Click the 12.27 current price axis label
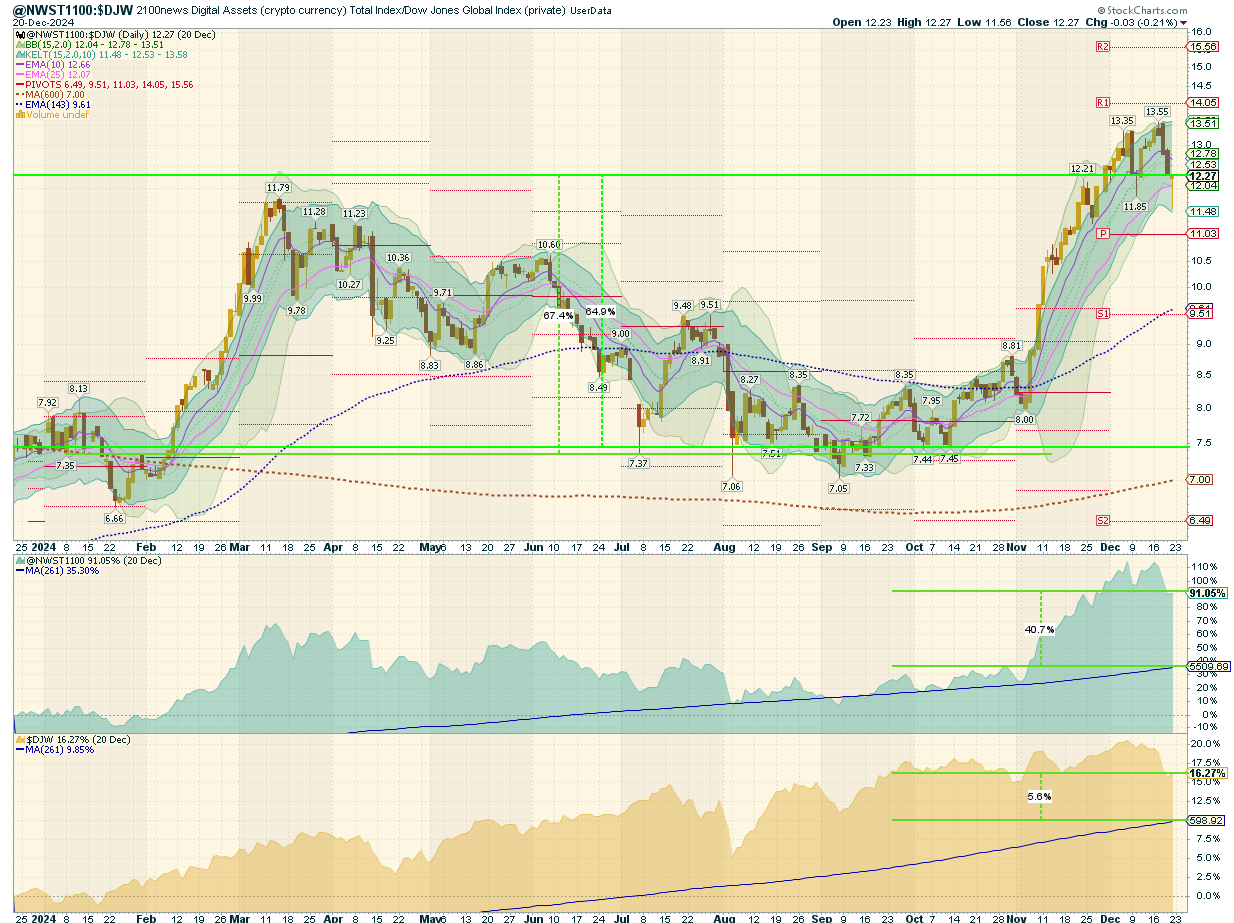This screenshot has height=923, width=1234. click(1201, 176)
